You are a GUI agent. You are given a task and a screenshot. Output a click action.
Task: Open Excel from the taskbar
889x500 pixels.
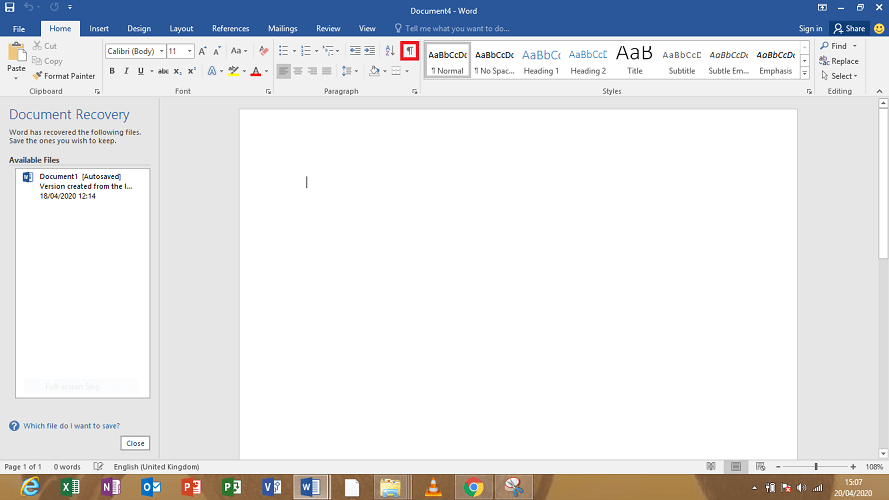coord(70,487)
